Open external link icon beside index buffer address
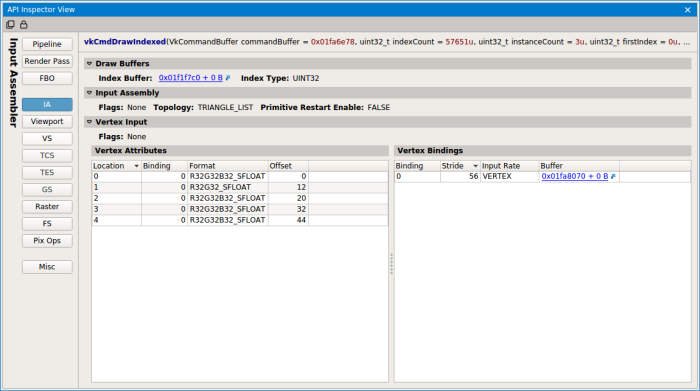This screenshot has height=391, width=700. tap(228, 78)
